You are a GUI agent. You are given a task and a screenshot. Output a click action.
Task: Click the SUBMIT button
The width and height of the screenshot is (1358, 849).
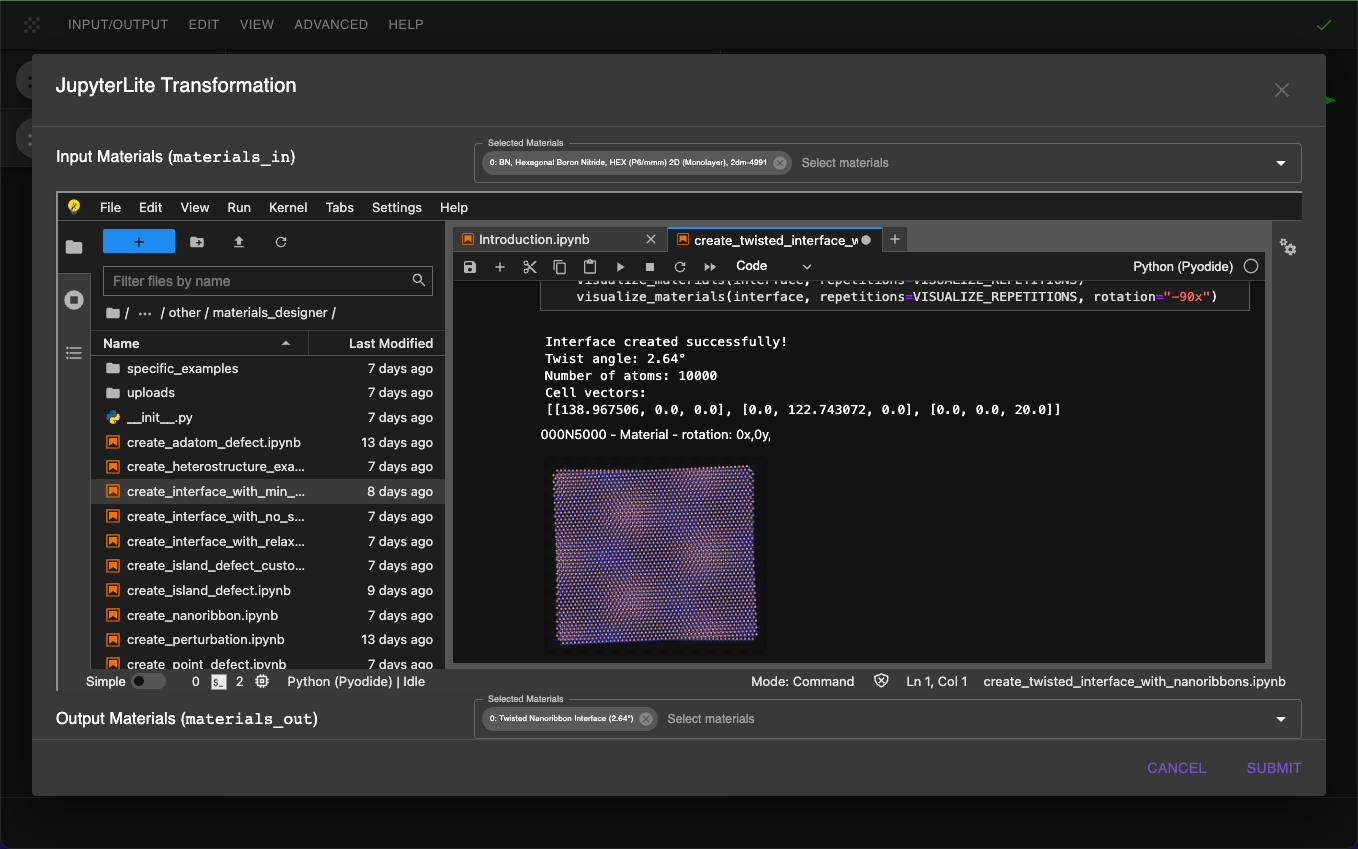pos(1273,768)
